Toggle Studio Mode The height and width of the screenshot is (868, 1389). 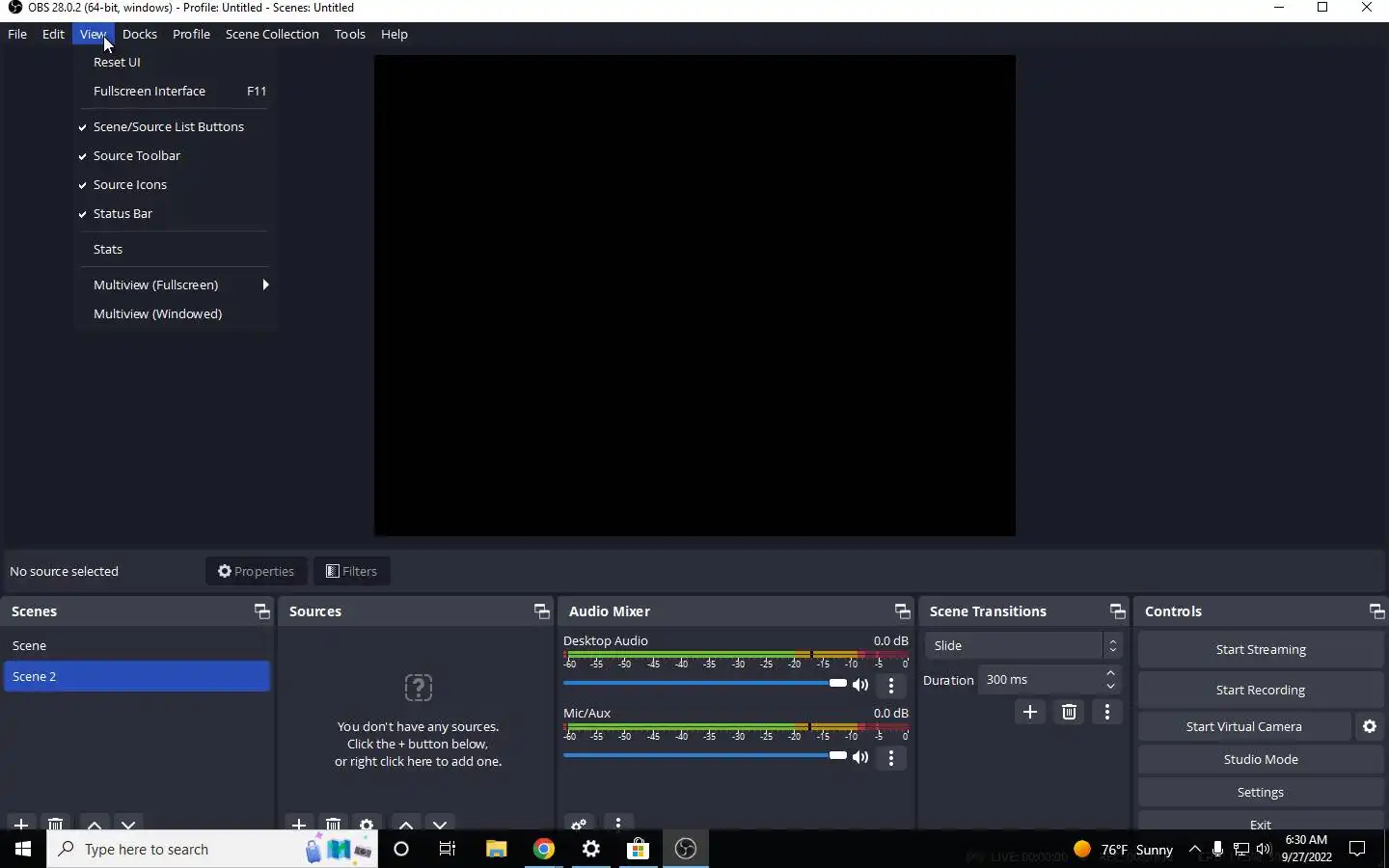click(x=1261, y=759)
